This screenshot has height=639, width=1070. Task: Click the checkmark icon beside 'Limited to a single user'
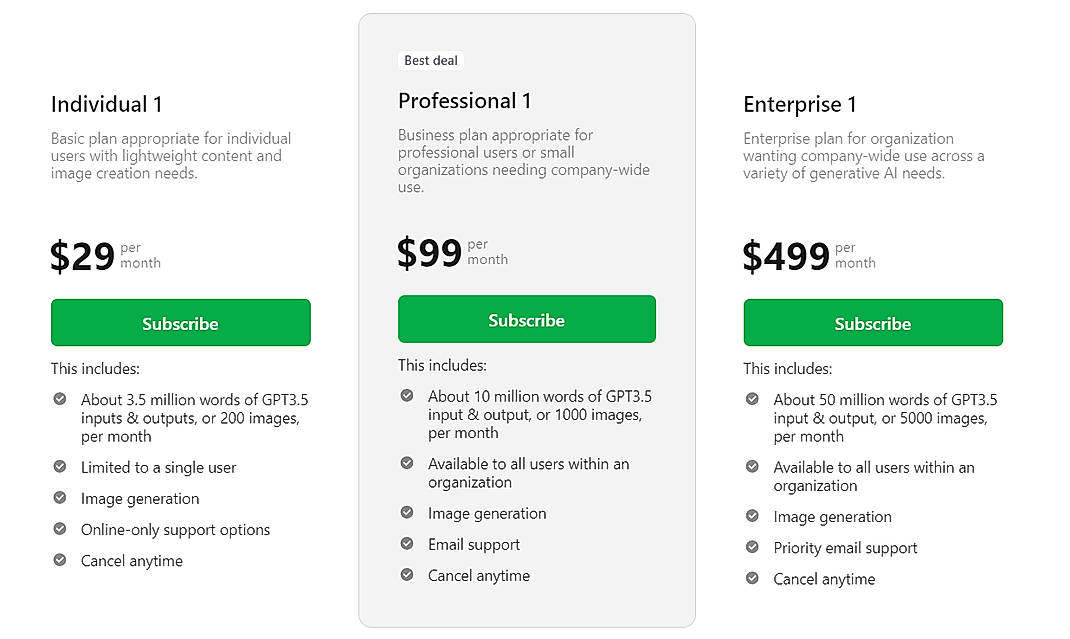coord(60,467)
